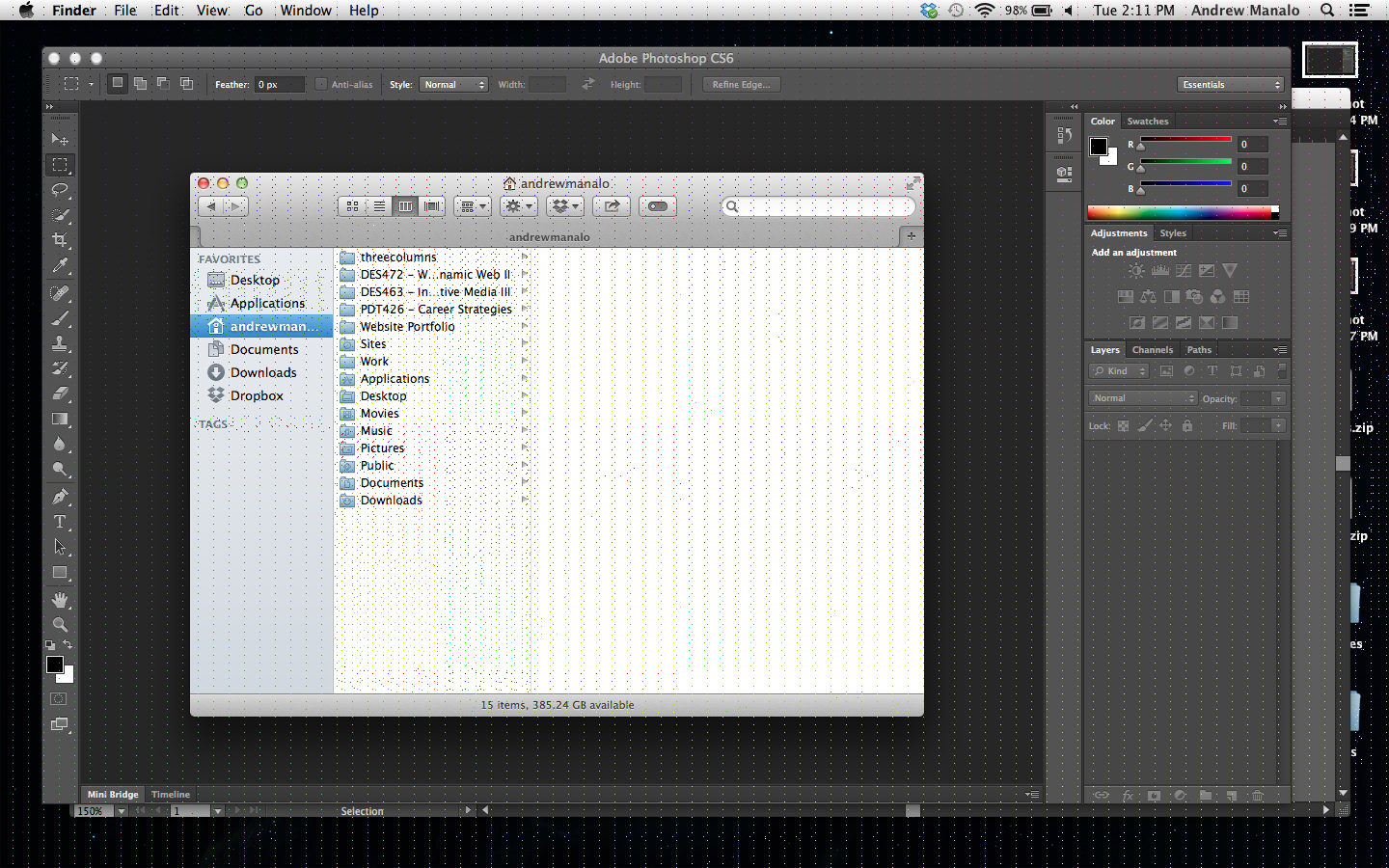Open Finder's item arrangement dropdown

(x=473, y=206)
